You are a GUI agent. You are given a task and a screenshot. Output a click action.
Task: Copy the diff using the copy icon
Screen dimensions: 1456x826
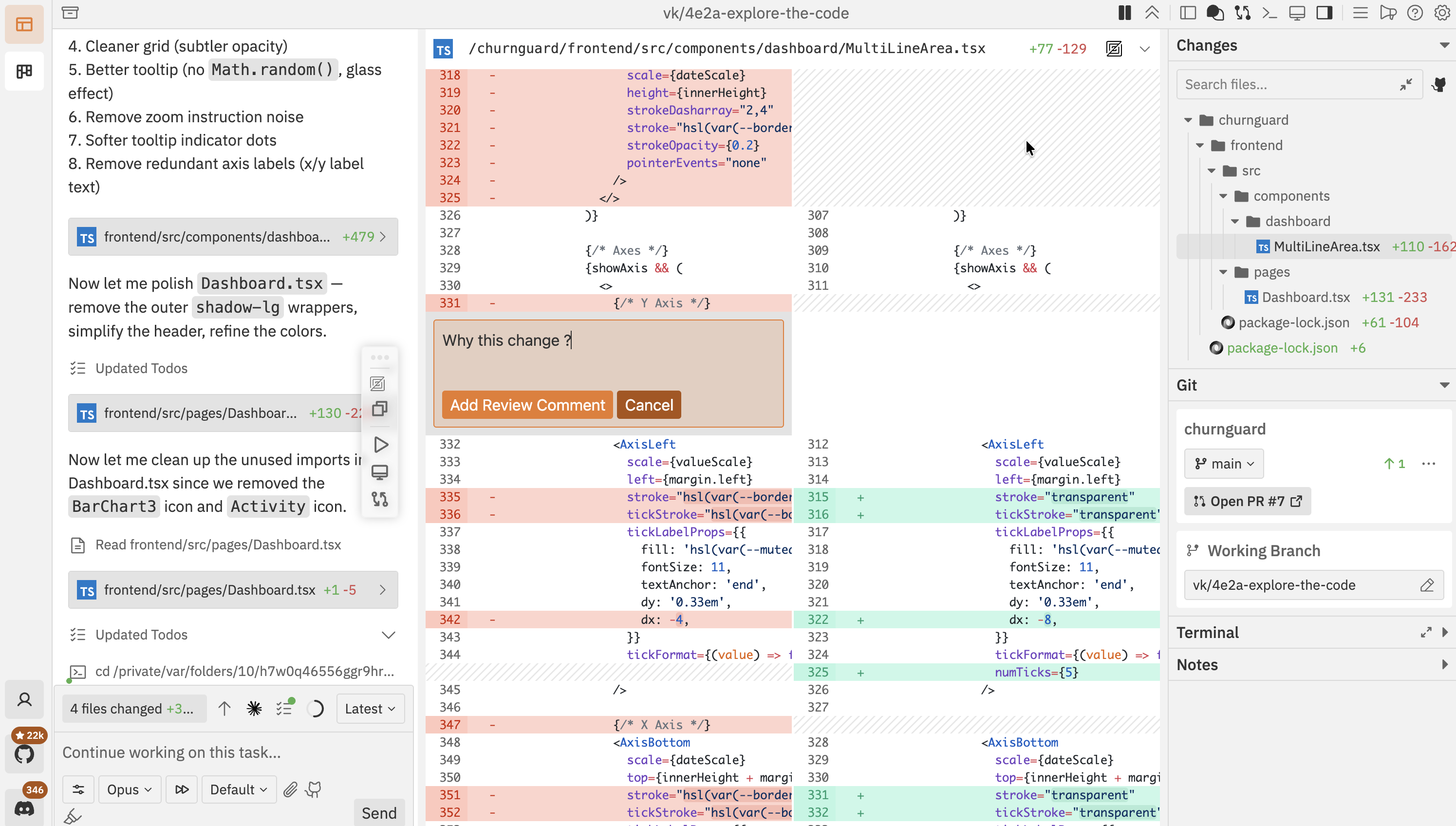tap(379, 409)
